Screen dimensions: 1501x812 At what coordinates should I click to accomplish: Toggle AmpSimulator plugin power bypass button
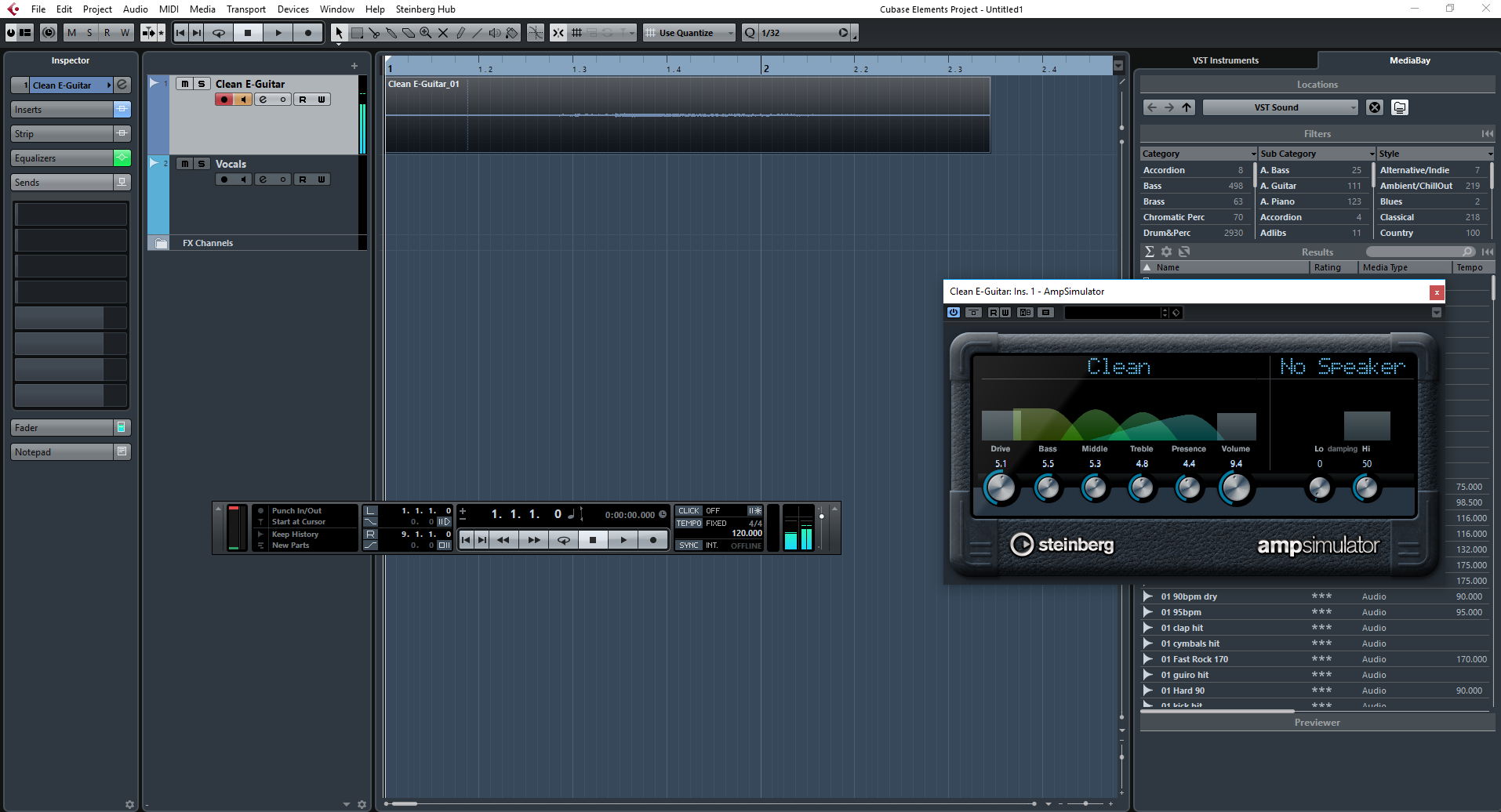pos(954,312)
